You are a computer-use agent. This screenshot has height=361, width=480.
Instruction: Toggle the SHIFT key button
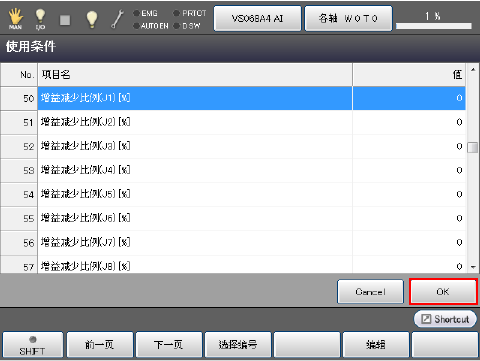[32, 345]
